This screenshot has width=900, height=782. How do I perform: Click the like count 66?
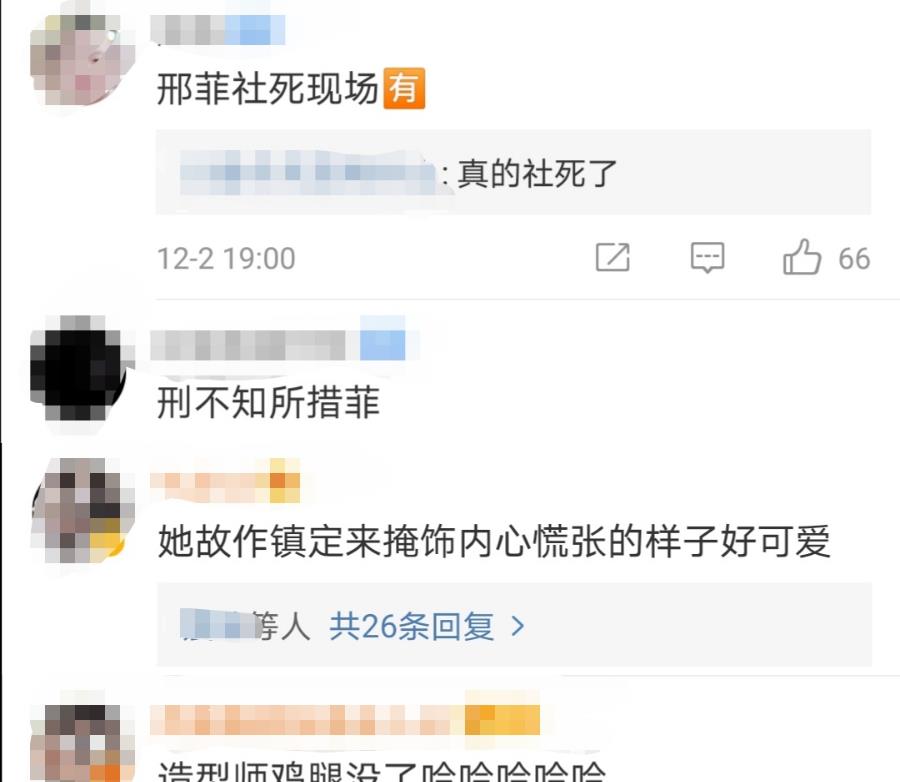click(854, 258)
